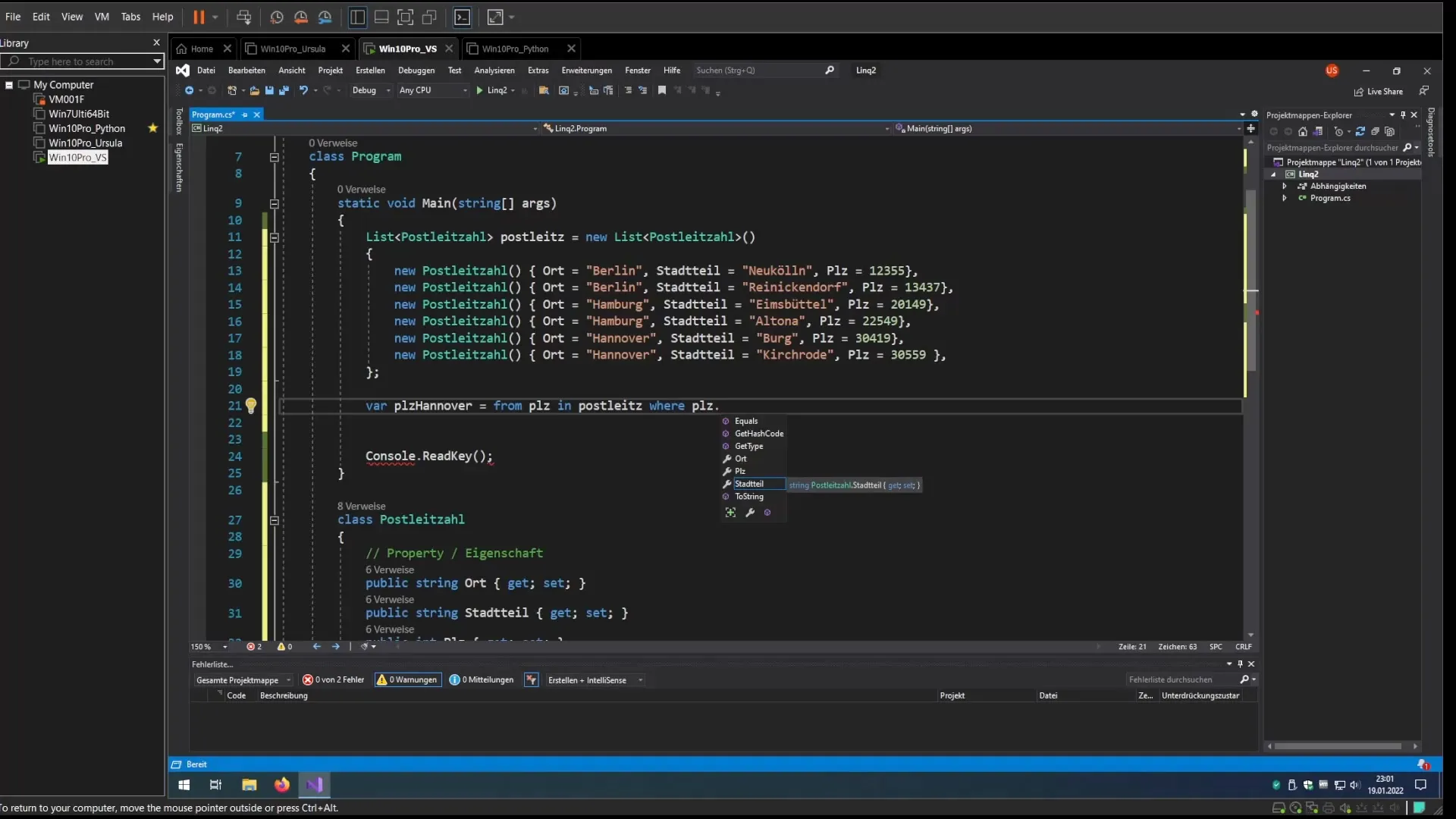1456x819 pixels.
Task: Toggle the 0 Warnungen filter
Action: coord(408,680)
